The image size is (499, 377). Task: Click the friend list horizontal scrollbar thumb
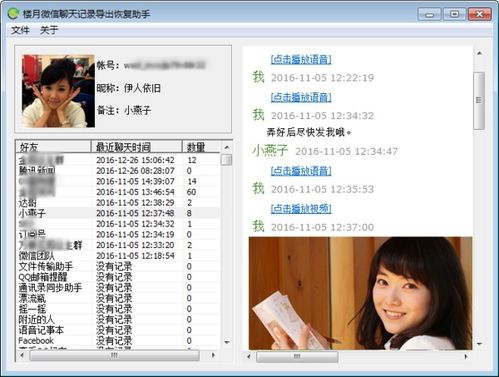[114, 355]
